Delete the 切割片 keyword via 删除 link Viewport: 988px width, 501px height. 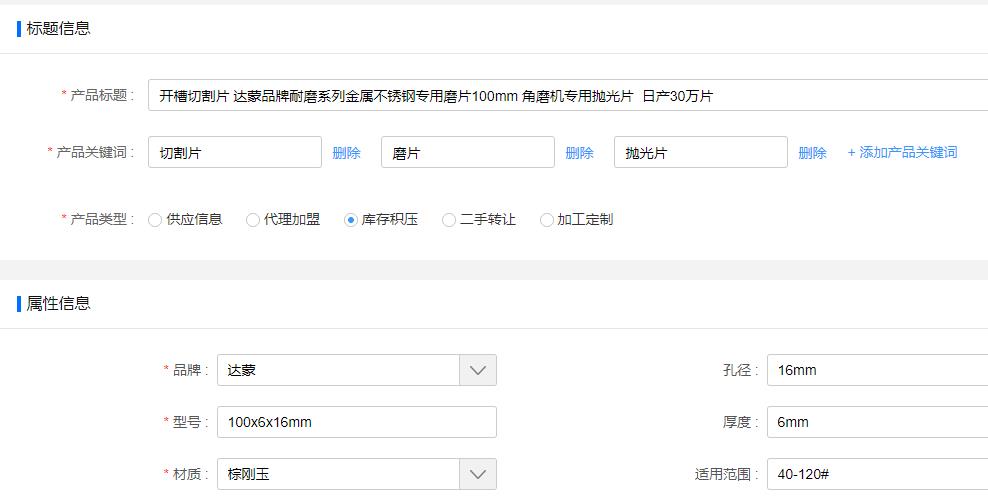pos(346,153)
